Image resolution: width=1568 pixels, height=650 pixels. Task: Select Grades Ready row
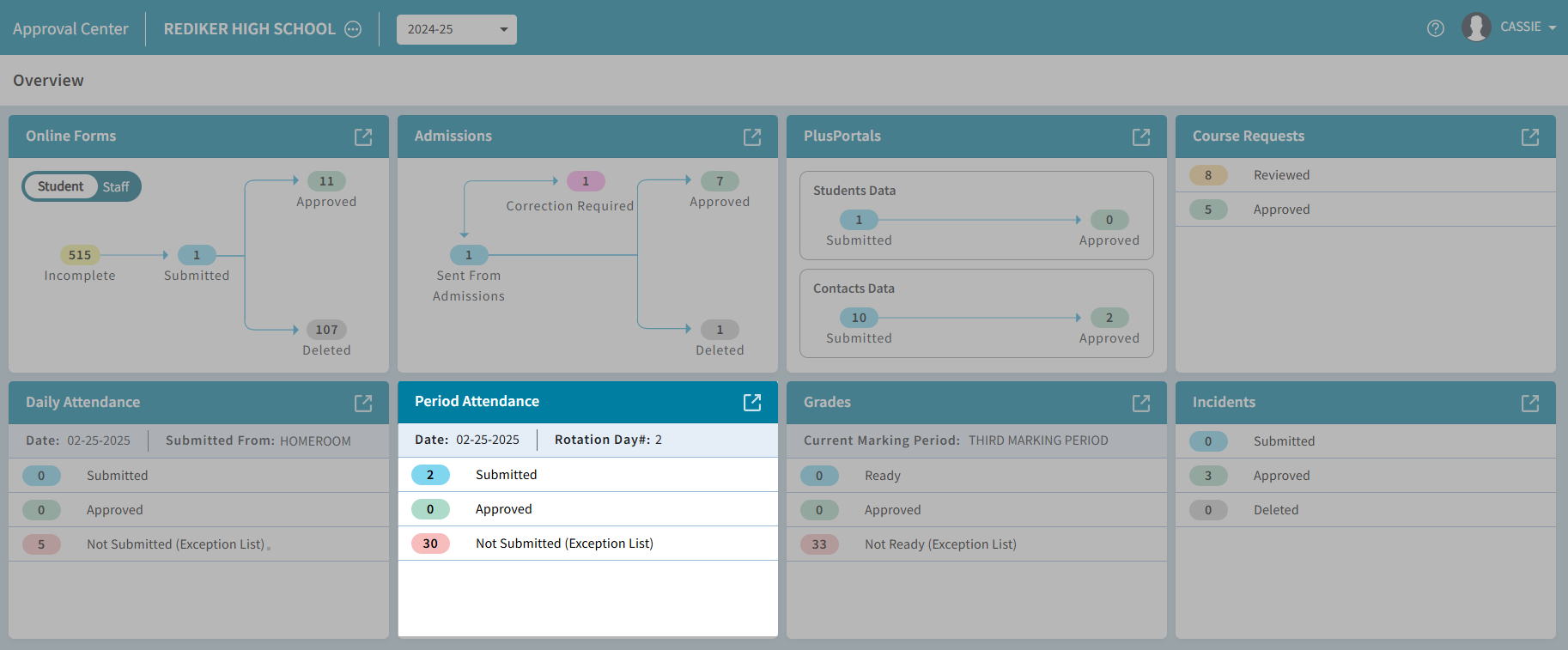coord(976,476)
